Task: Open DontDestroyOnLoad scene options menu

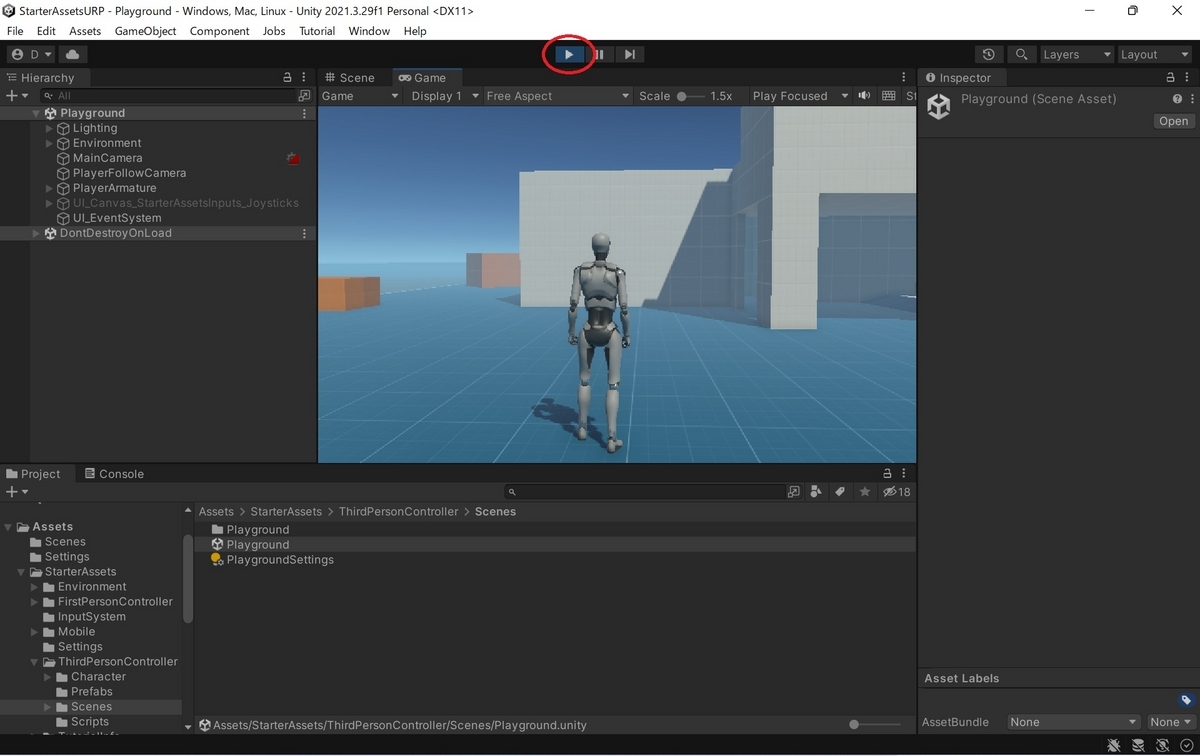Action: pos(305,233)
